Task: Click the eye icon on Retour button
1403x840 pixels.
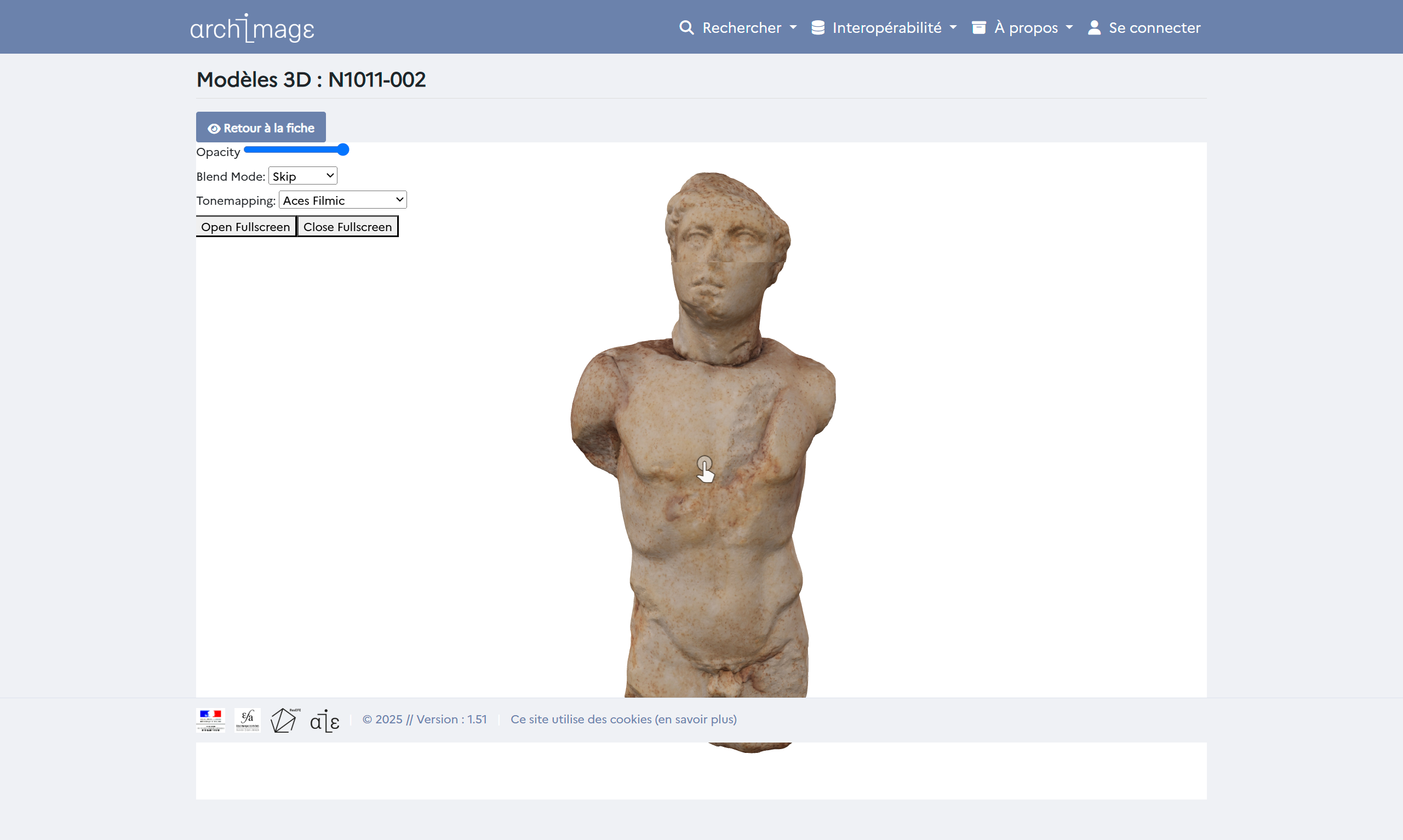Action: 214,129
